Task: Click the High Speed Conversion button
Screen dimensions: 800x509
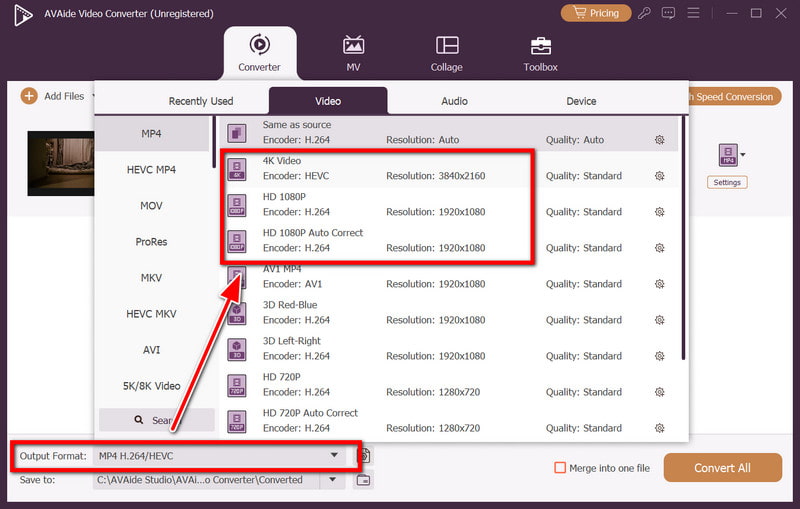Action: pos(734,97)
